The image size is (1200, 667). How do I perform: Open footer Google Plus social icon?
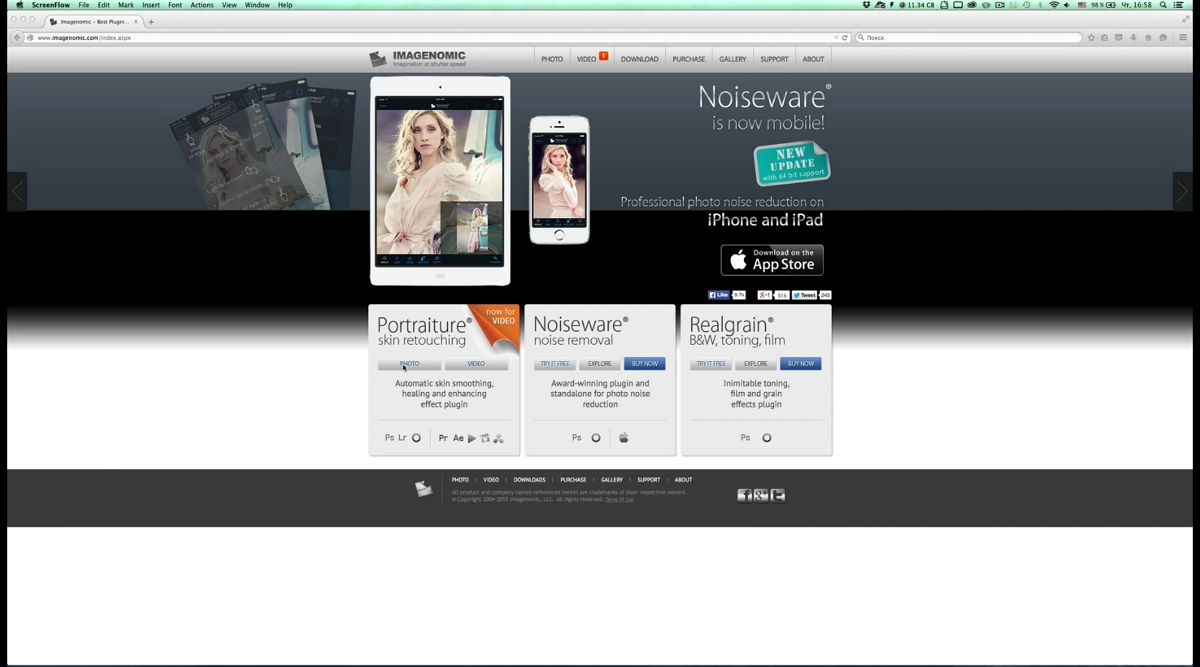(761, 495)
